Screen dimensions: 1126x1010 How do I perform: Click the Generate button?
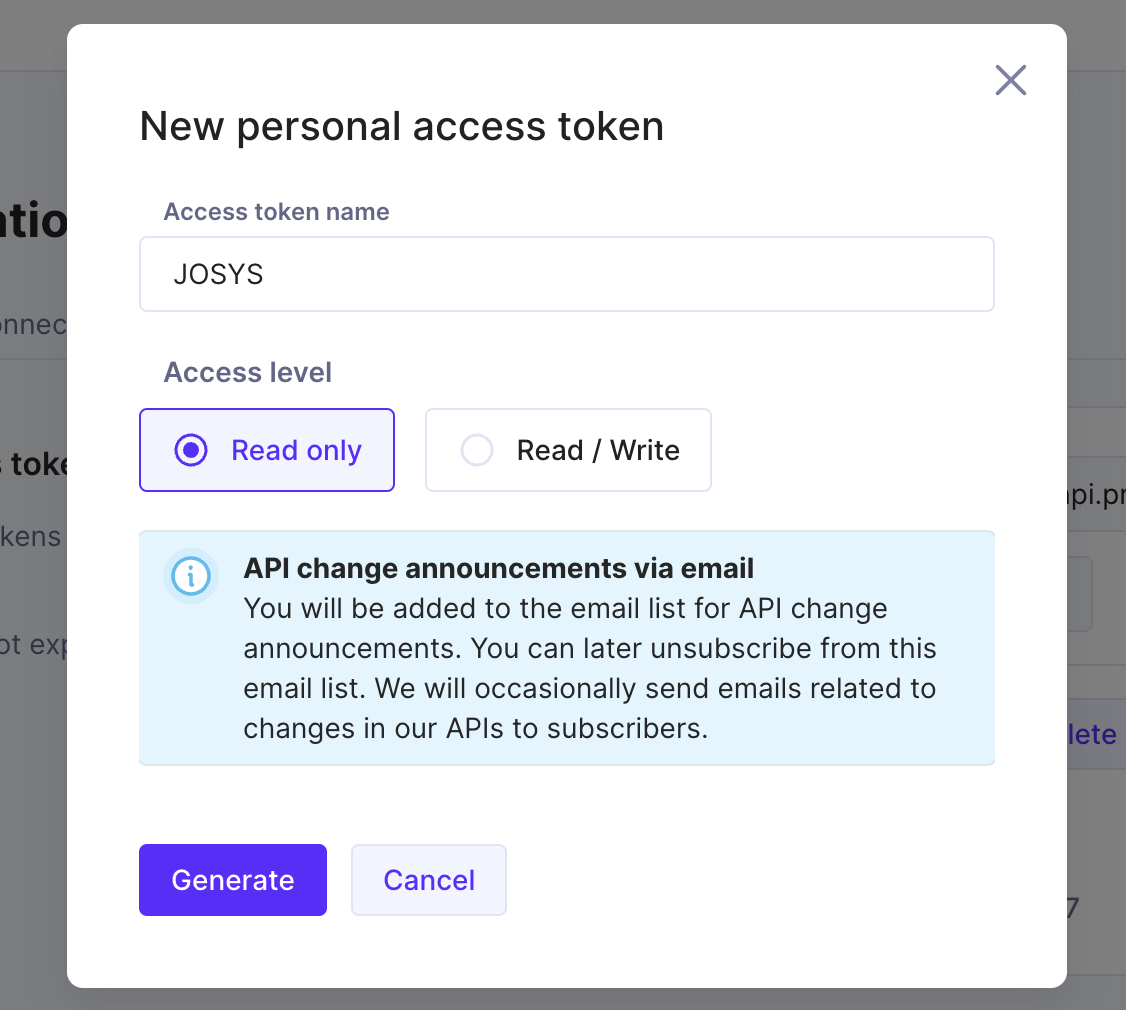coord(233,880)
